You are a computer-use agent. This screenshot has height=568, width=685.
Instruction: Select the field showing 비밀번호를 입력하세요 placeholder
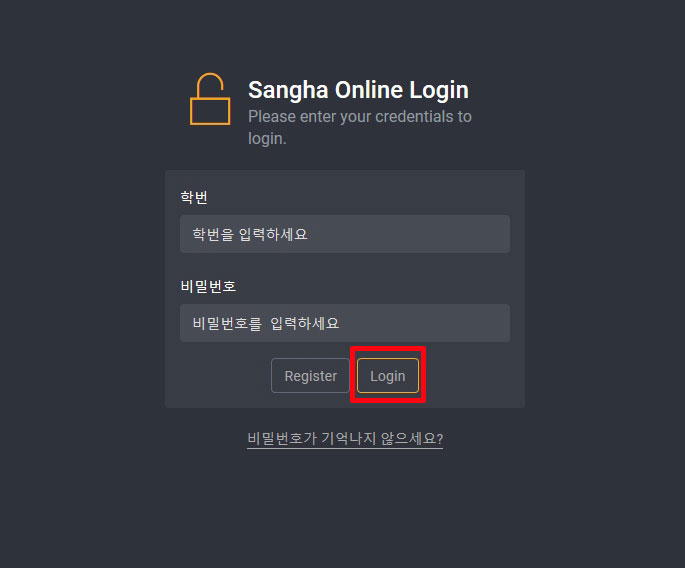(345, 323)
